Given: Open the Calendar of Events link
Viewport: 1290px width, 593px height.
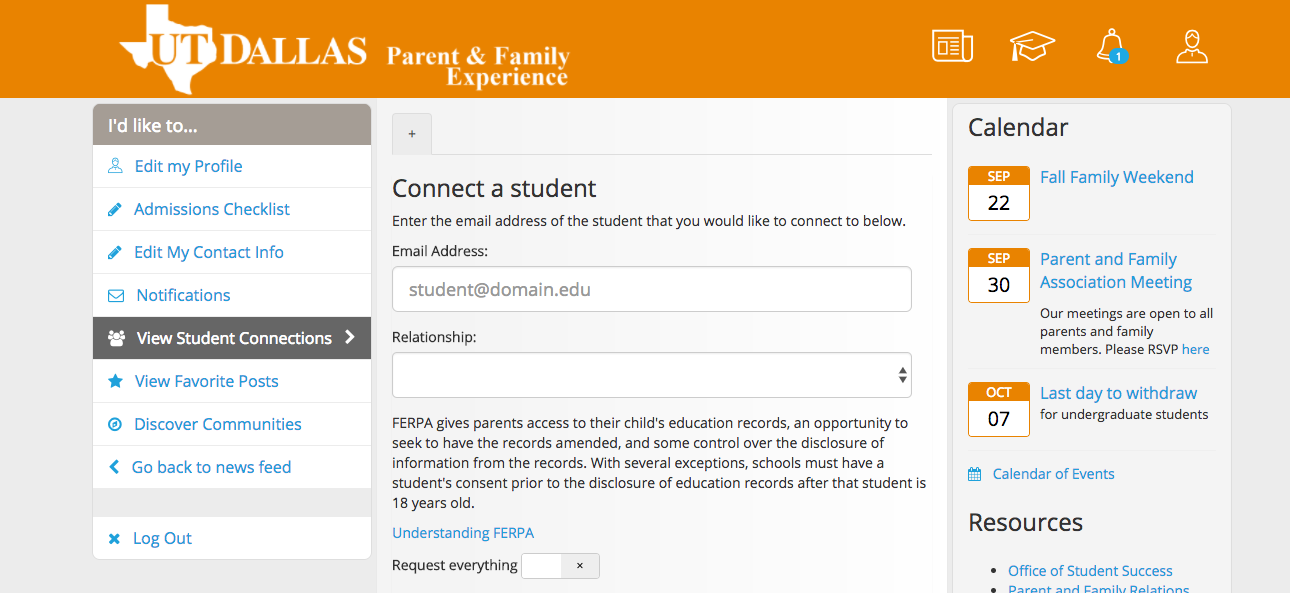Looking at the screenshot, I should point(1053,474).
